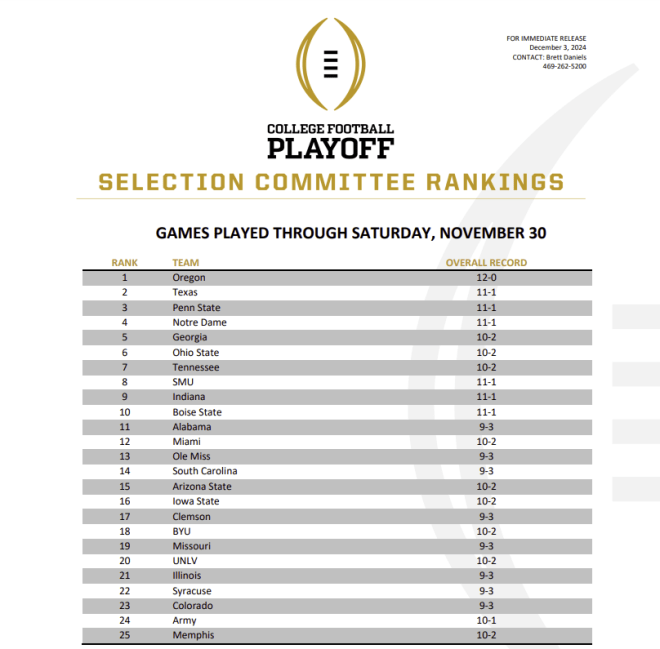Click the Texas team name
The height and width of the screenshot is (649, 660).
point(185,292)
